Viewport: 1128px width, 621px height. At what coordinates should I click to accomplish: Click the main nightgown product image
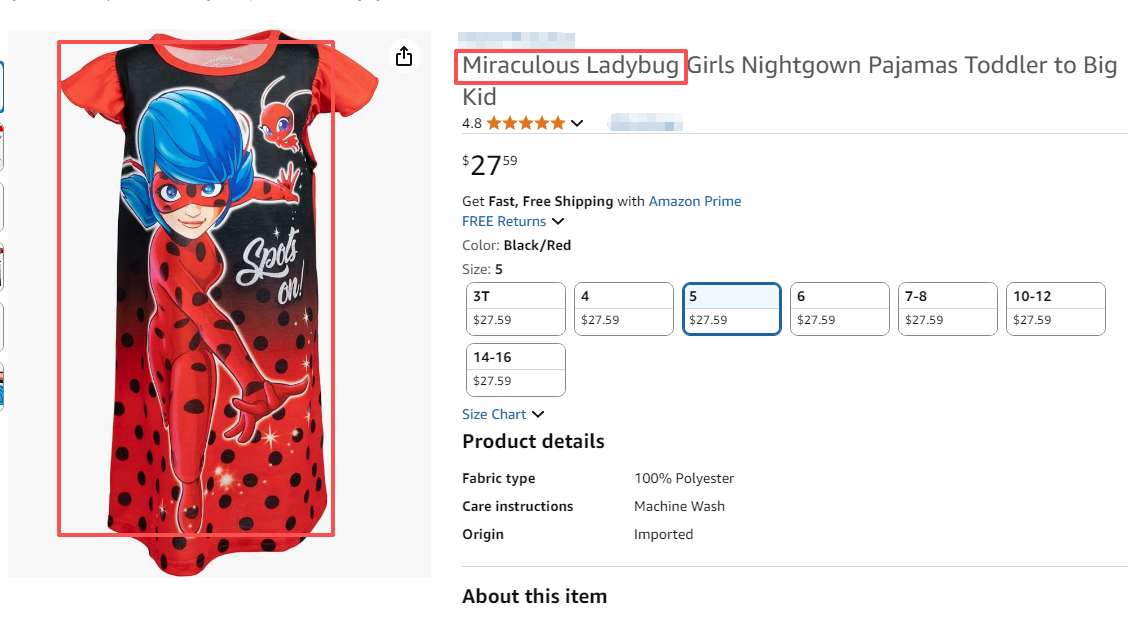click(196, 287)
